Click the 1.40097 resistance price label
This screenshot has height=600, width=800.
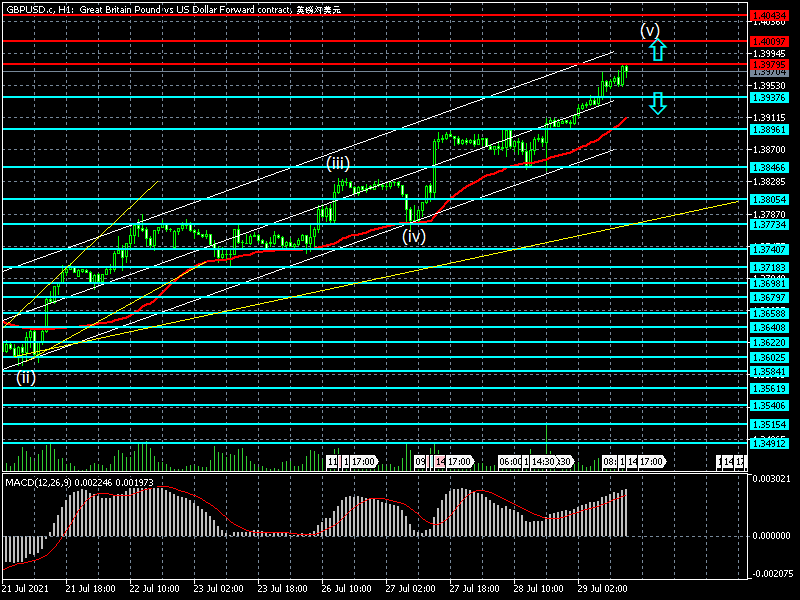click(770, 40)
